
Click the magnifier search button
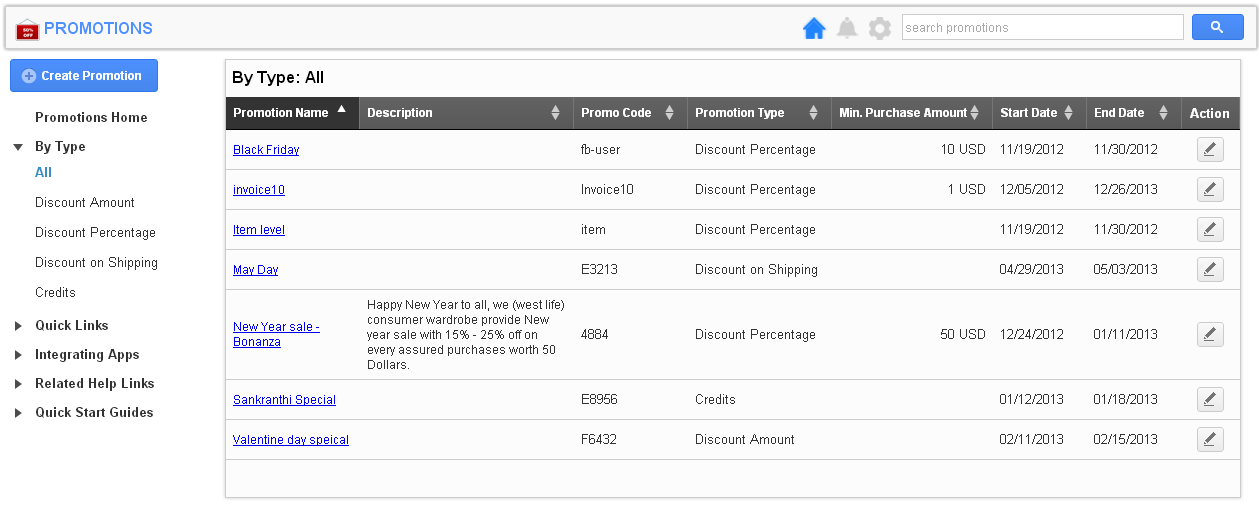(x=1217, y=28)
